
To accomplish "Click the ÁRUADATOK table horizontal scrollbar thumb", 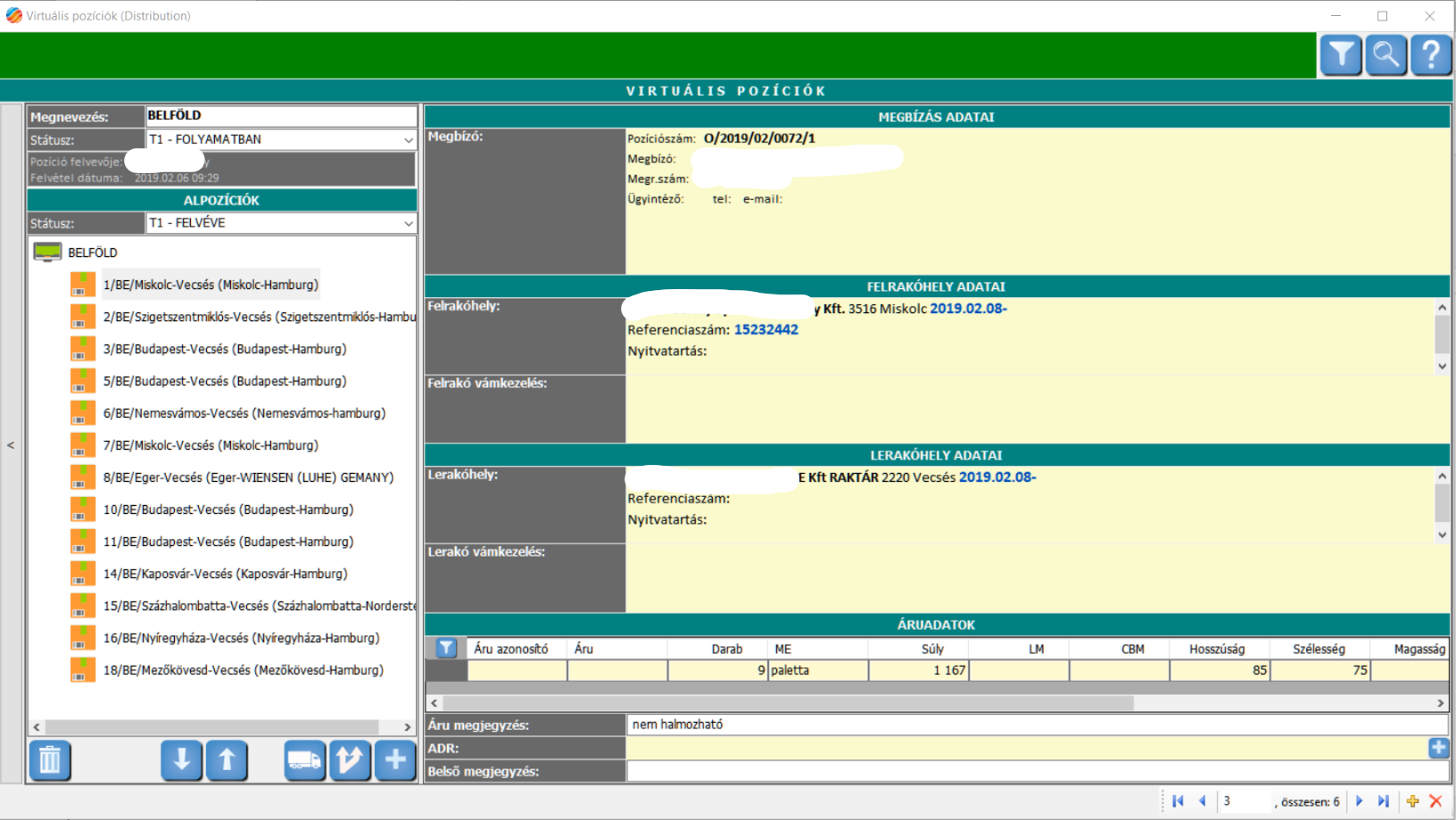I will pyautogui.click(x=790, y=703).
